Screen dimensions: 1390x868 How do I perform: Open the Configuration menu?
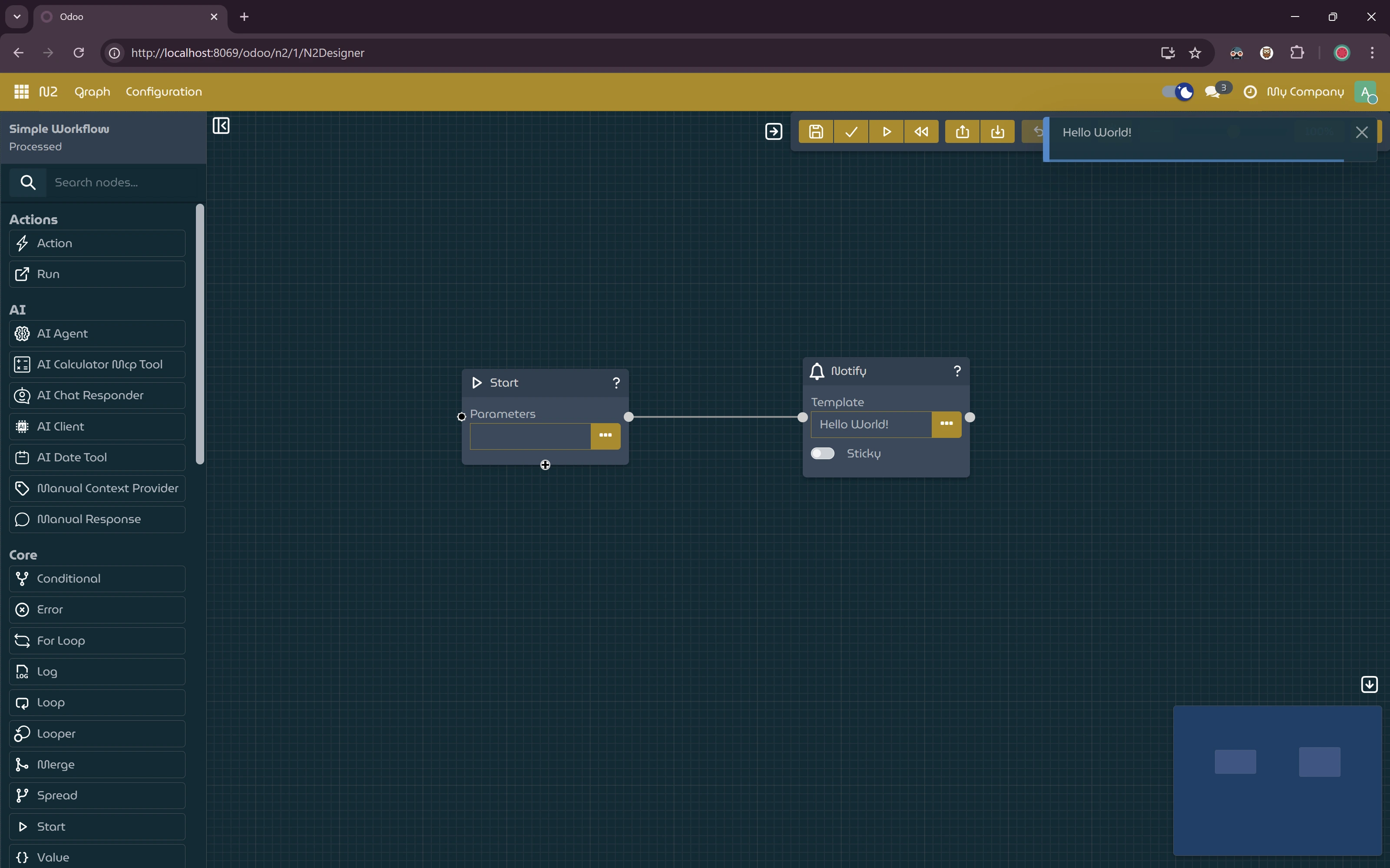tap(164, 92)
